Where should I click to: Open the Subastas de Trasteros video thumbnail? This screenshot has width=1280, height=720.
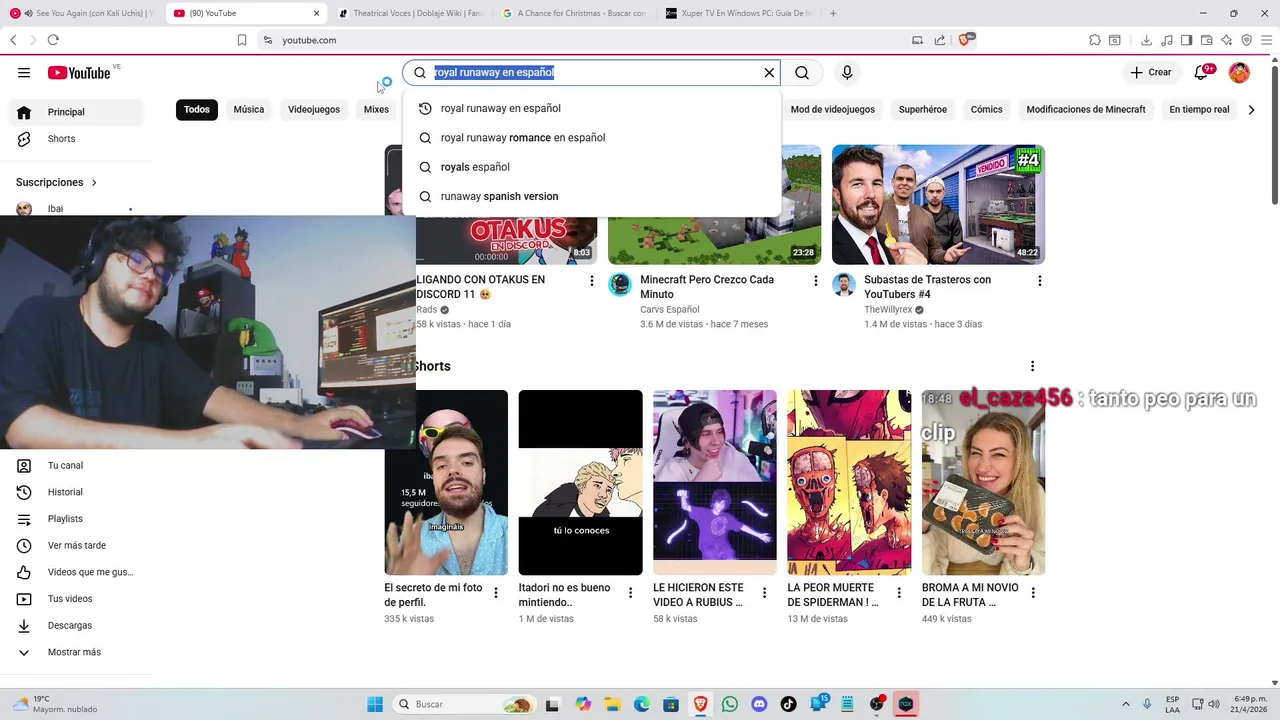click(938, 204)
